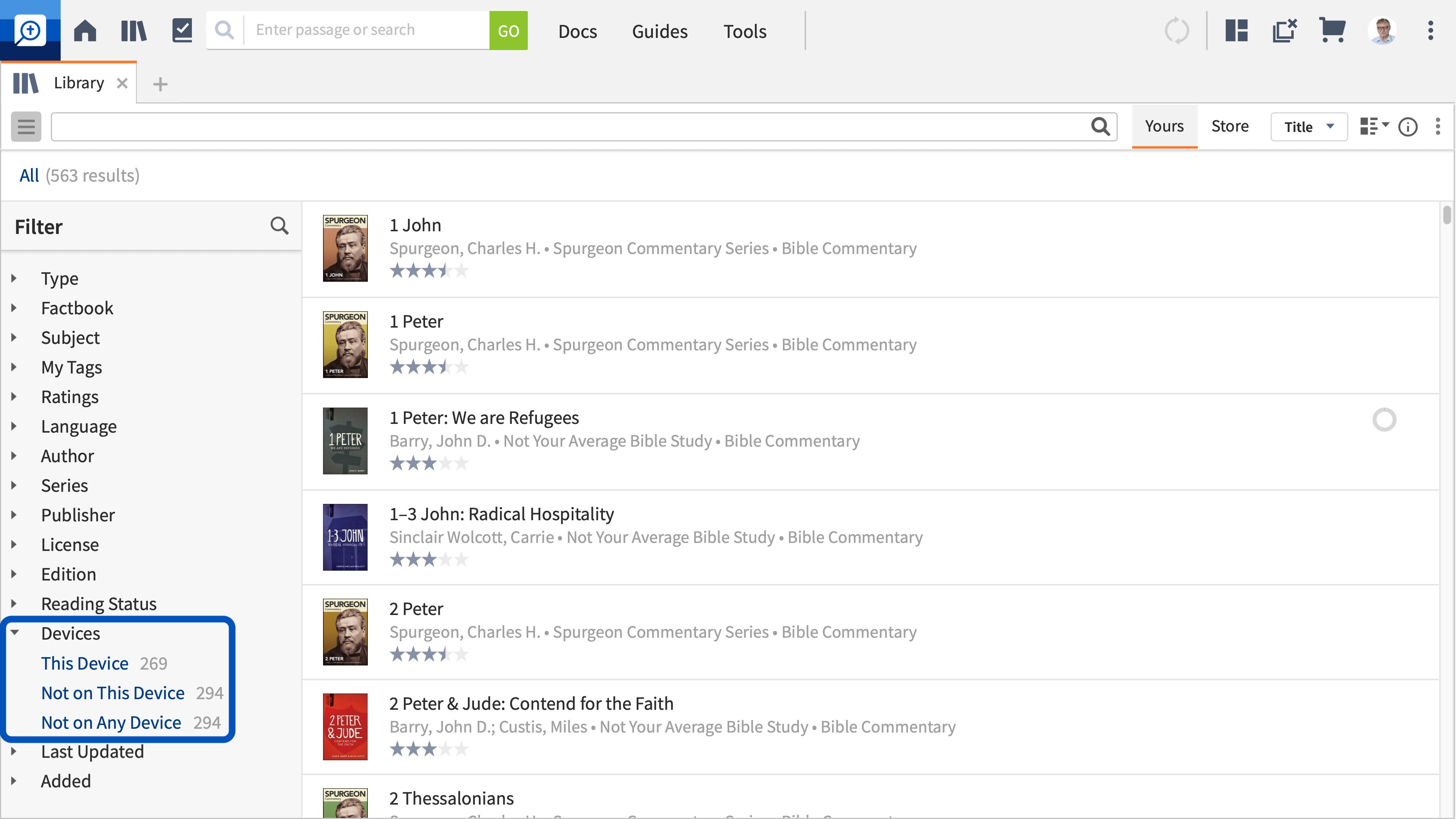Toggle the filter sidebar hamburger button
This screenshot has height=819, width=1456.
click(26, 127)
